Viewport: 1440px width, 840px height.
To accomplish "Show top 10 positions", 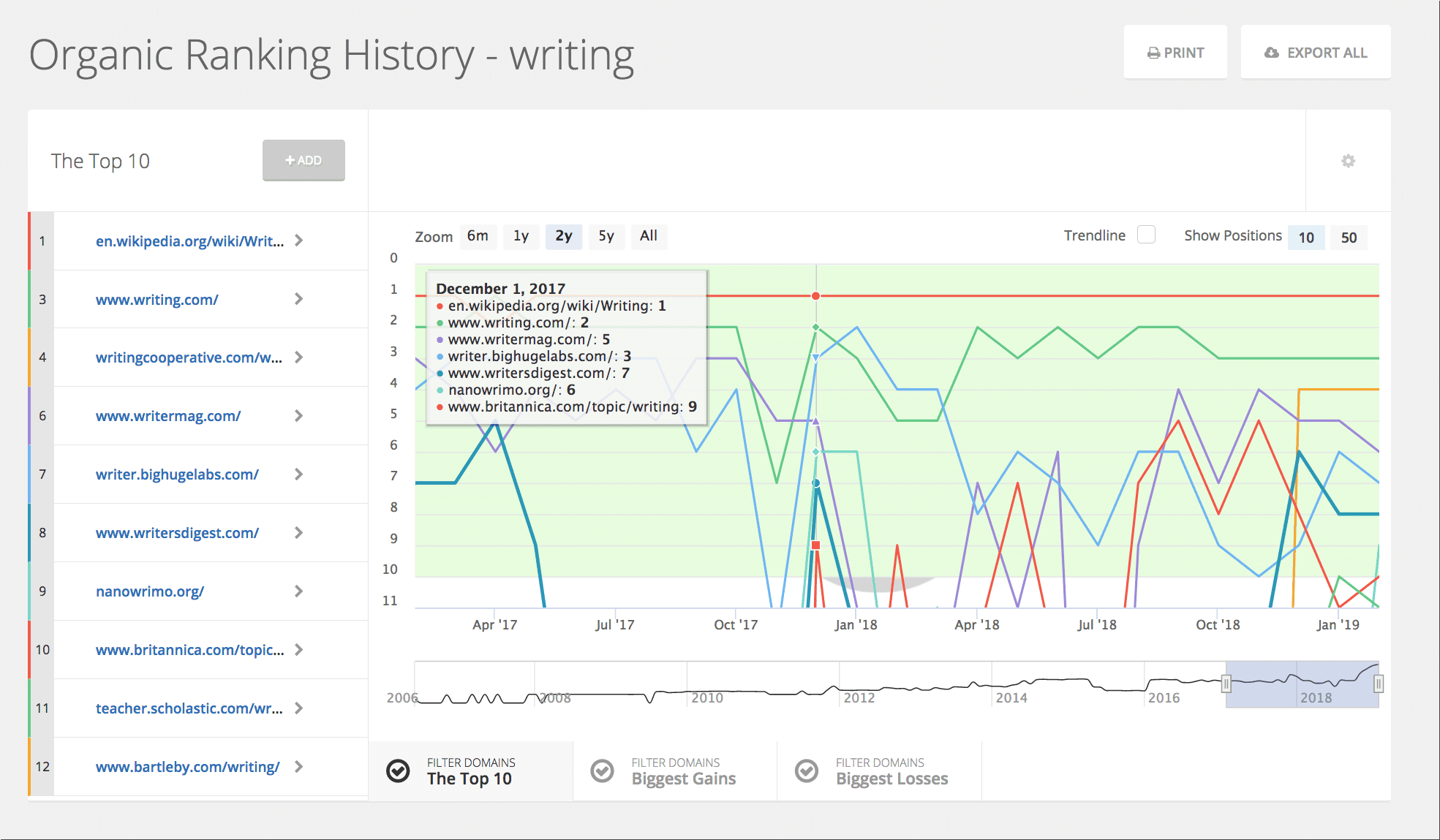I will click(1306, 237).
